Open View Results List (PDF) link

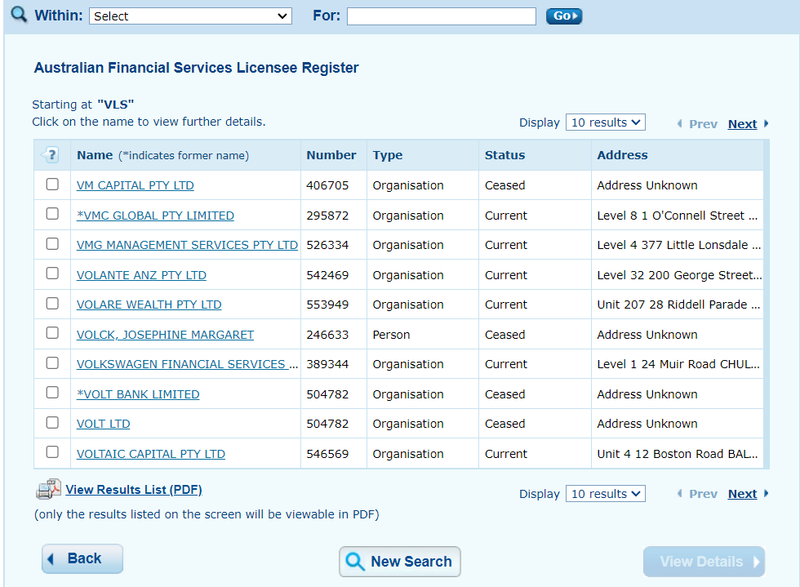134,490
